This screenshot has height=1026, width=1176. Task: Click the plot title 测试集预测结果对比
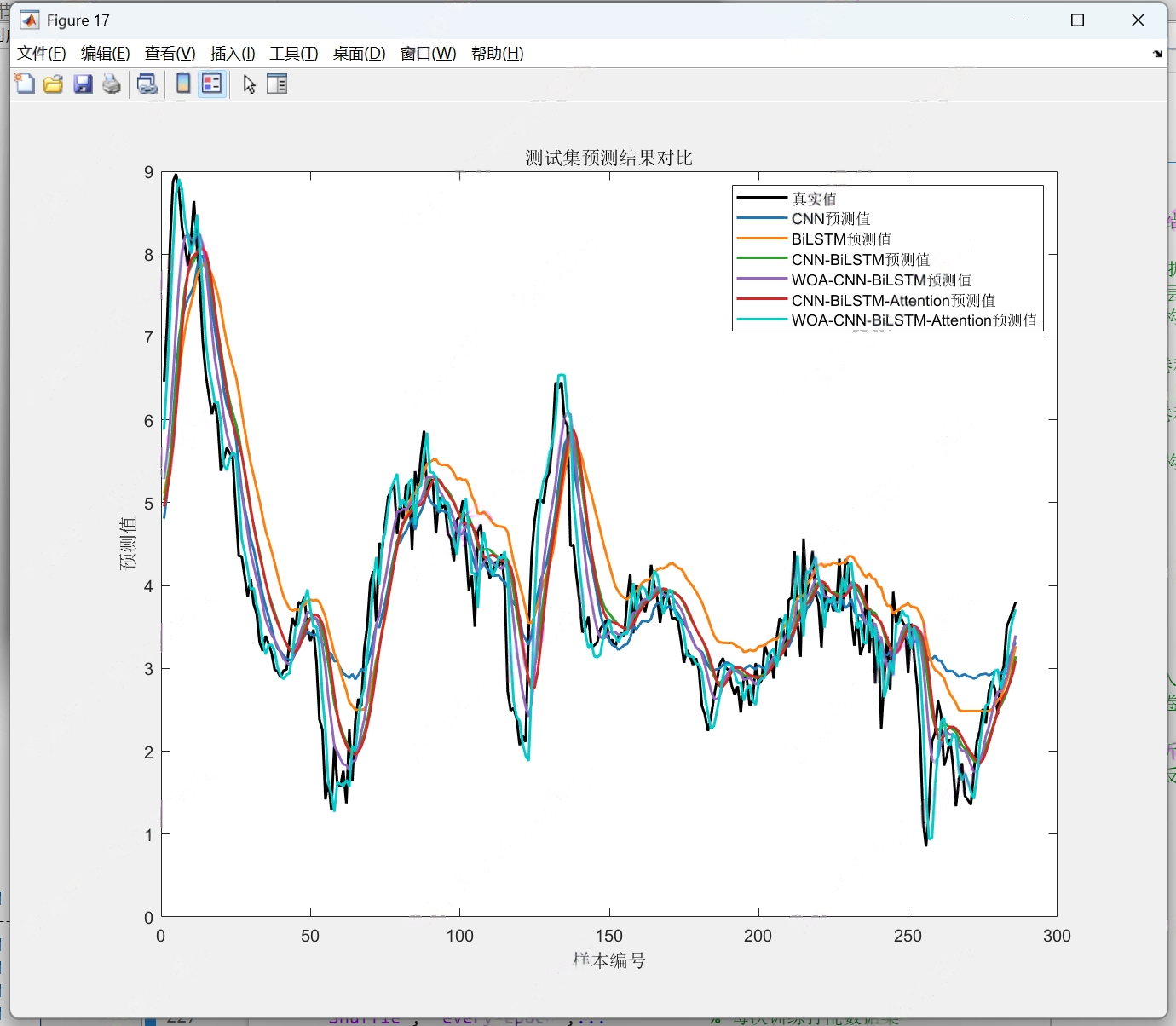pos(609,158)
